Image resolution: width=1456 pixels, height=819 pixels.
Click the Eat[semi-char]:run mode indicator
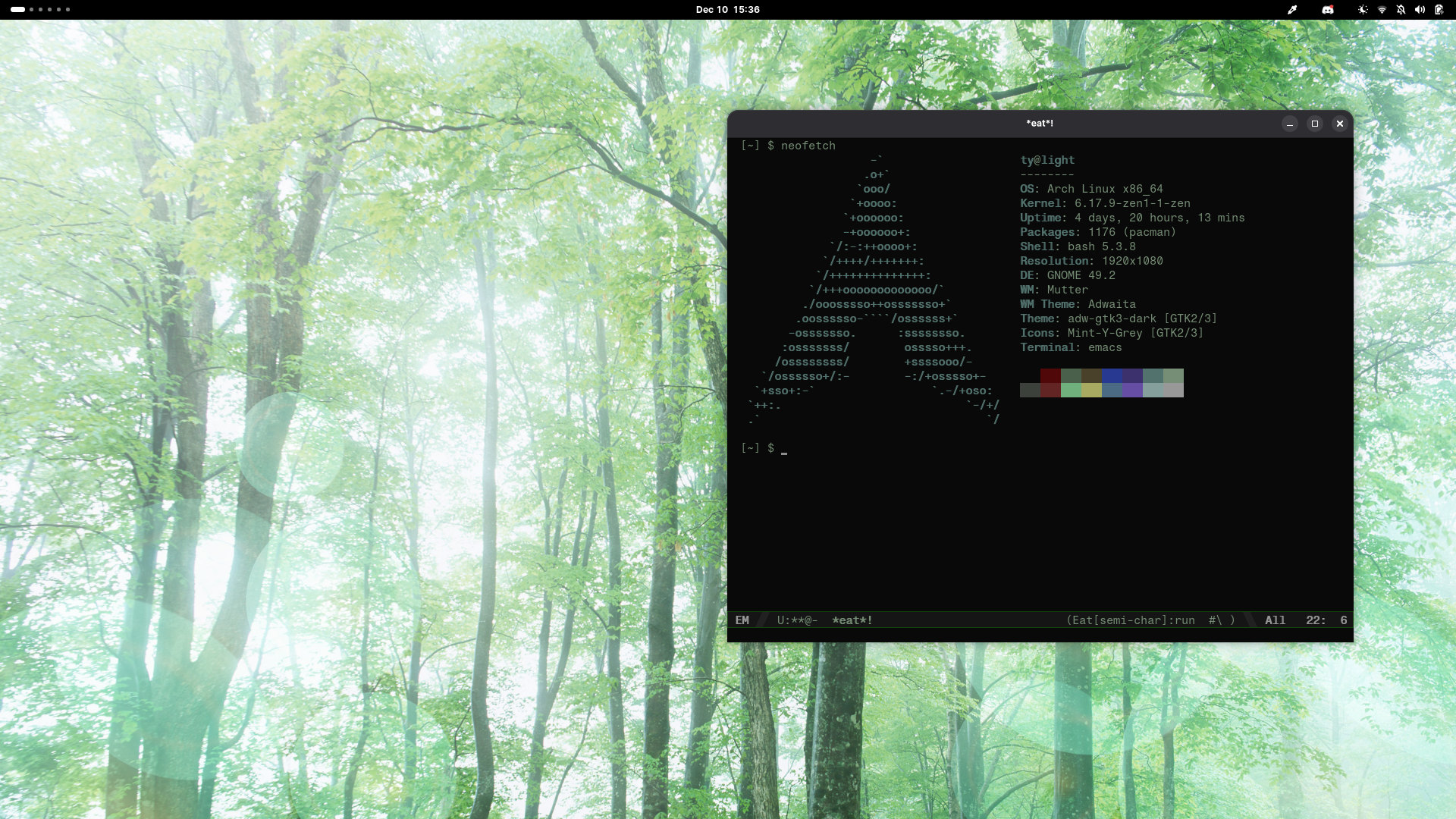pos(1134,620)
